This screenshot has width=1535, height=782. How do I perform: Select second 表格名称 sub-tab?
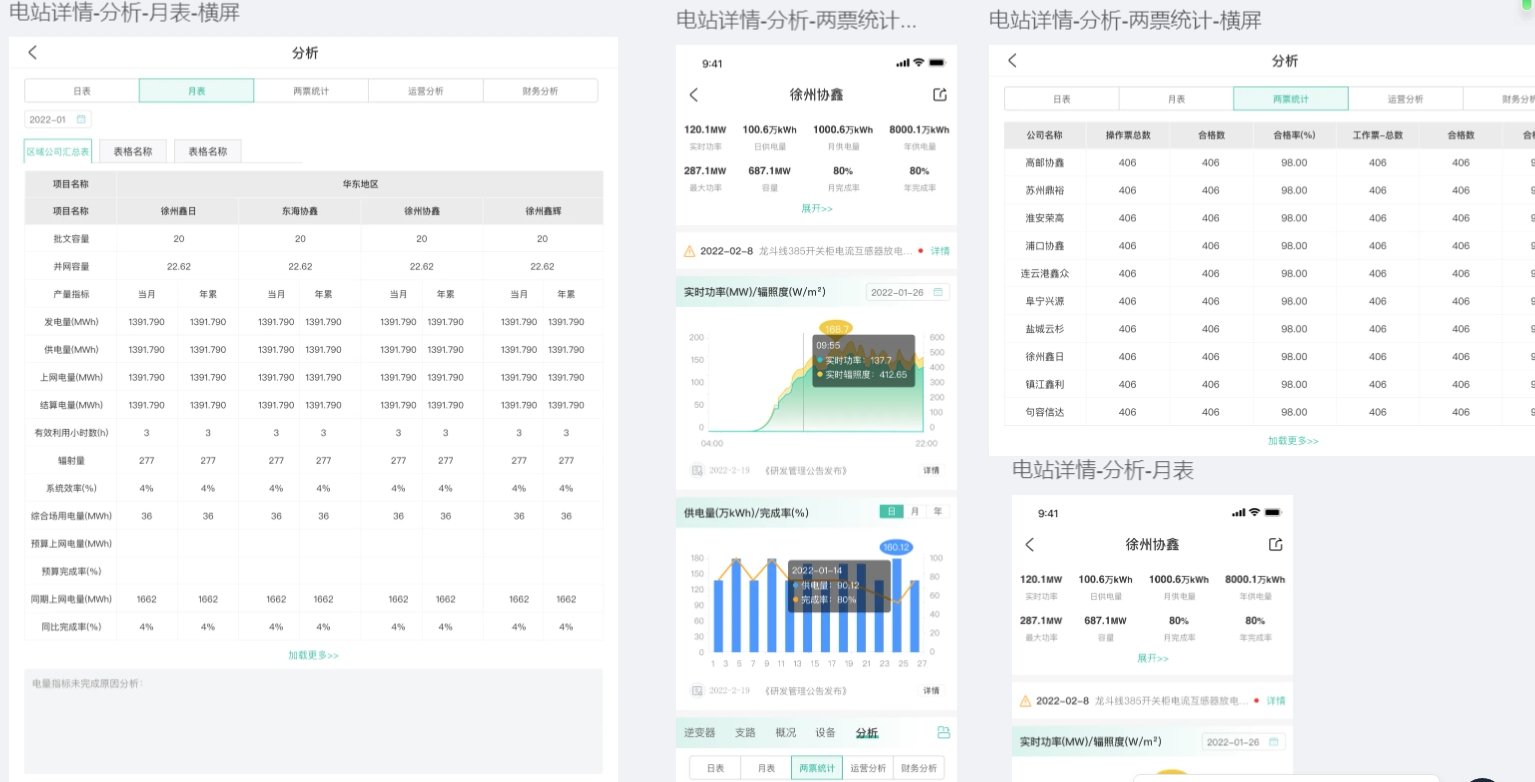coord(208,152)
